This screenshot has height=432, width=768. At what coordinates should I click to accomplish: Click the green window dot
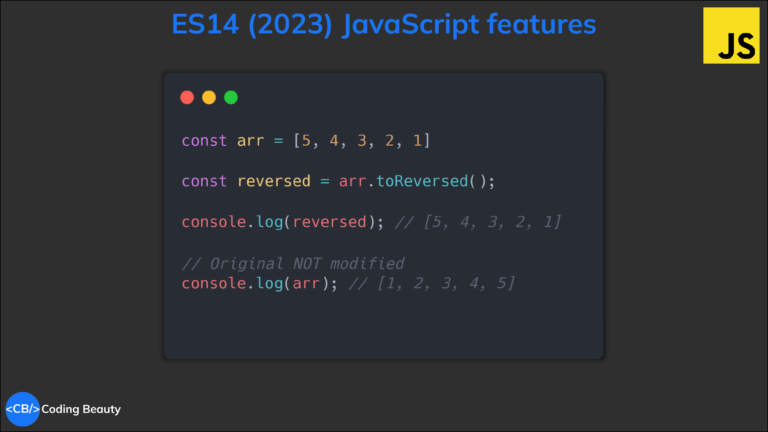pyautogui.click(x=231, y=97)
